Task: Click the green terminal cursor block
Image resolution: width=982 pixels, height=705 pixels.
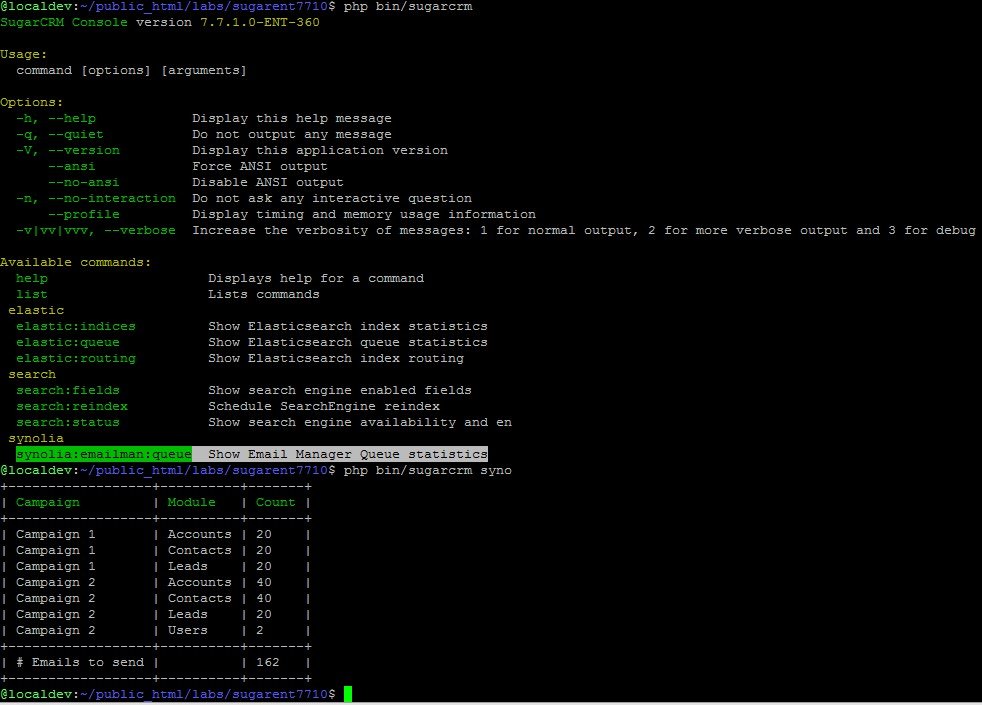Action: (x=348, y=694)
